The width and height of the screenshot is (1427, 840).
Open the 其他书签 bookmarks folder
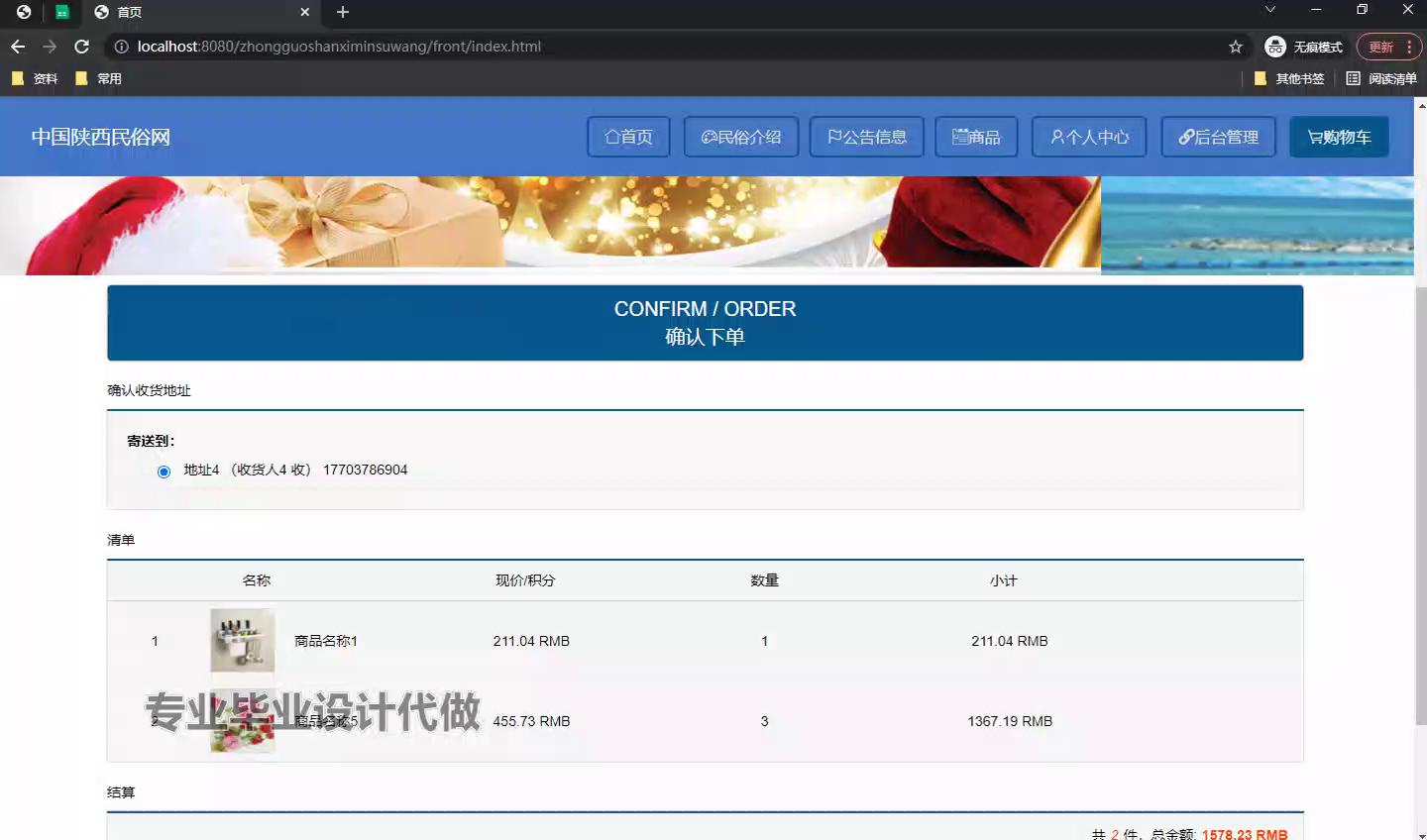click(1289, 78)
